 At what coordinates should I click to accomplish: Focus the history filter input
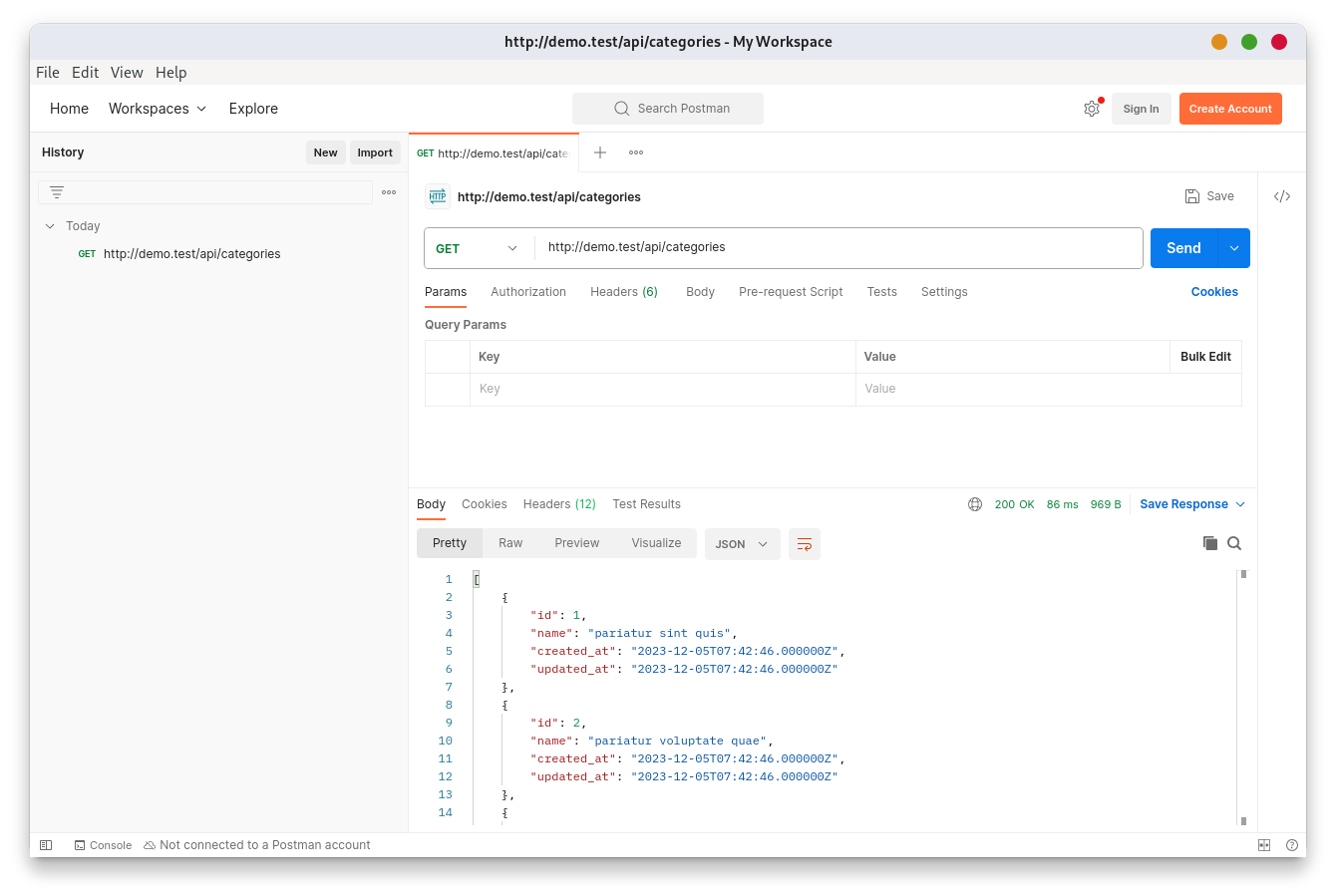point(205,192)
